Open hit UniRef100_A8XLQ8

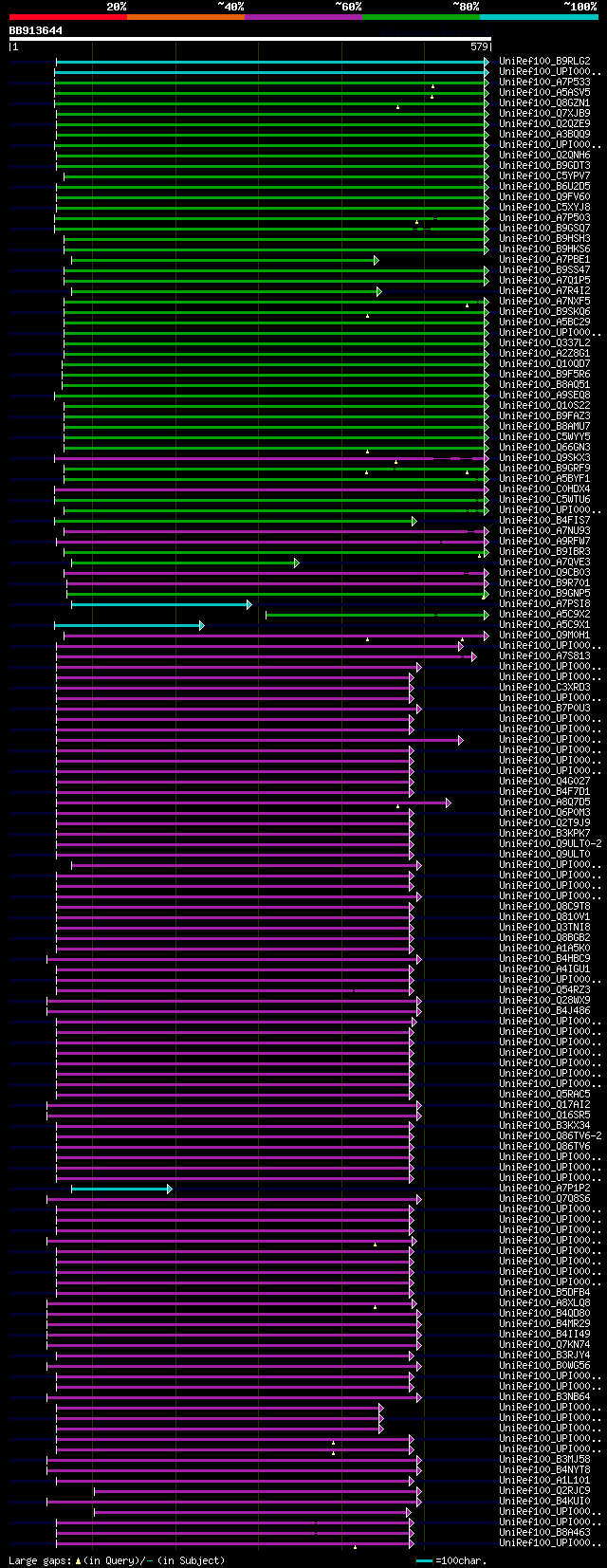point(544,1303)
